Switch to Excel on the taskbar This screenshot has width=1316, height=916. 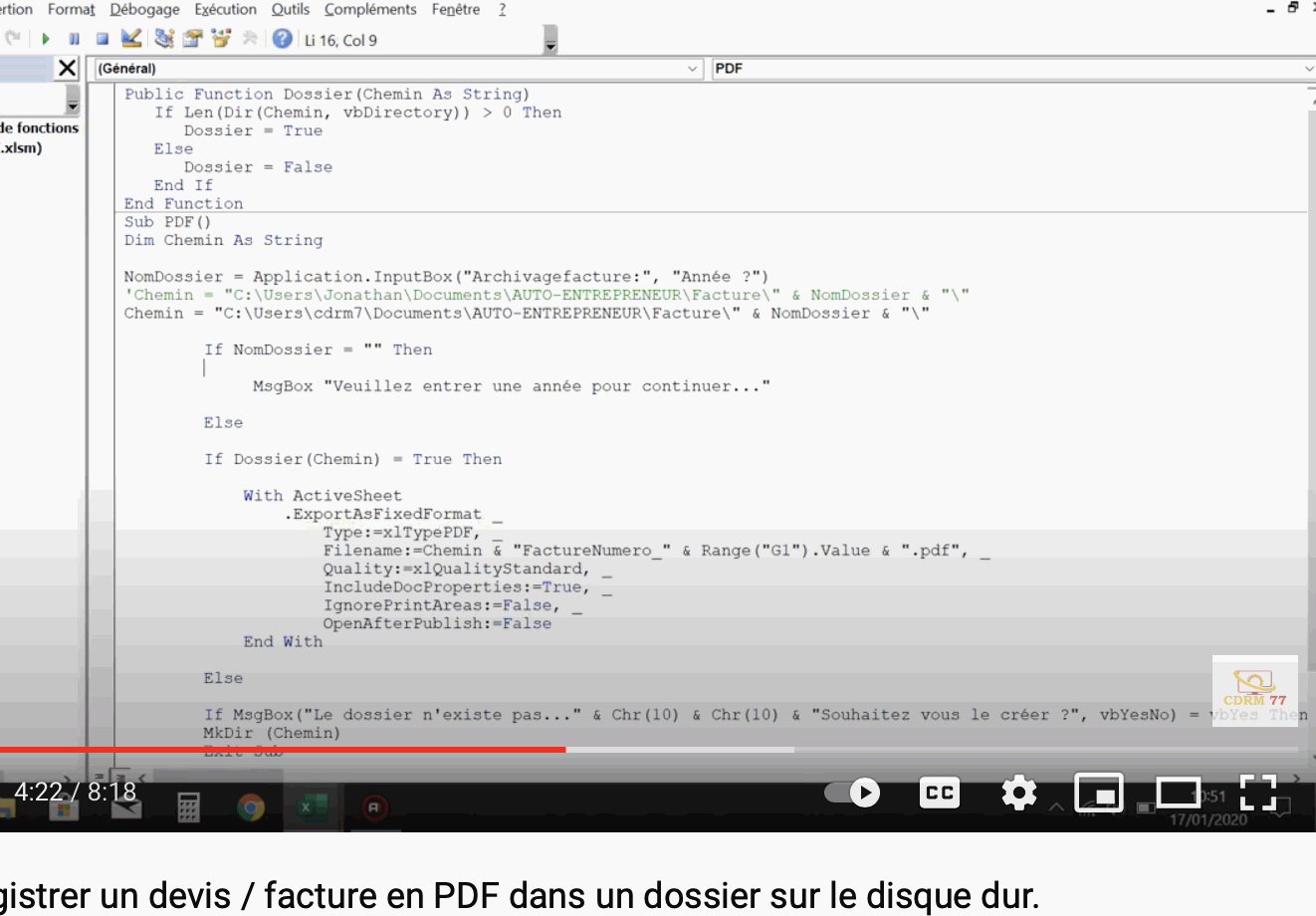(313, 807)
